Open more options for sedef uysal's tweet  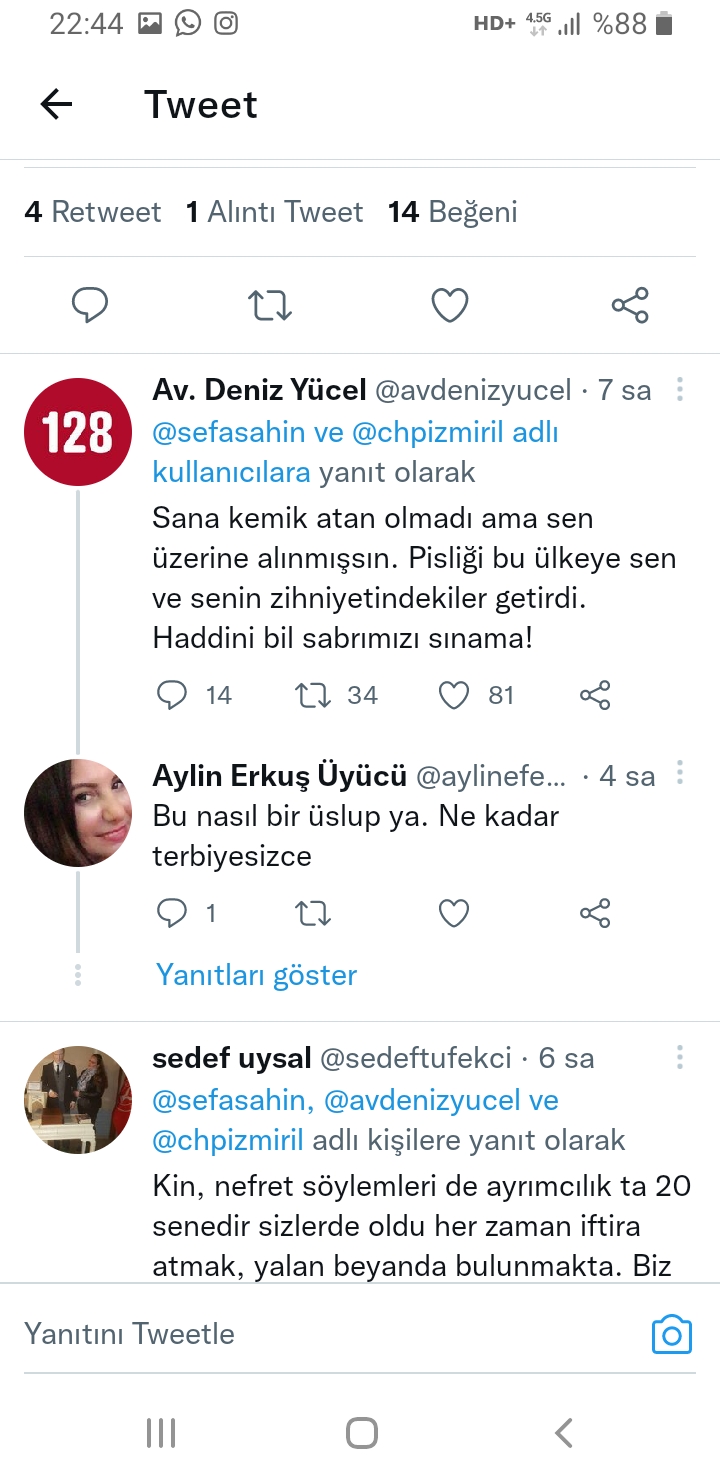(680, 1057)
